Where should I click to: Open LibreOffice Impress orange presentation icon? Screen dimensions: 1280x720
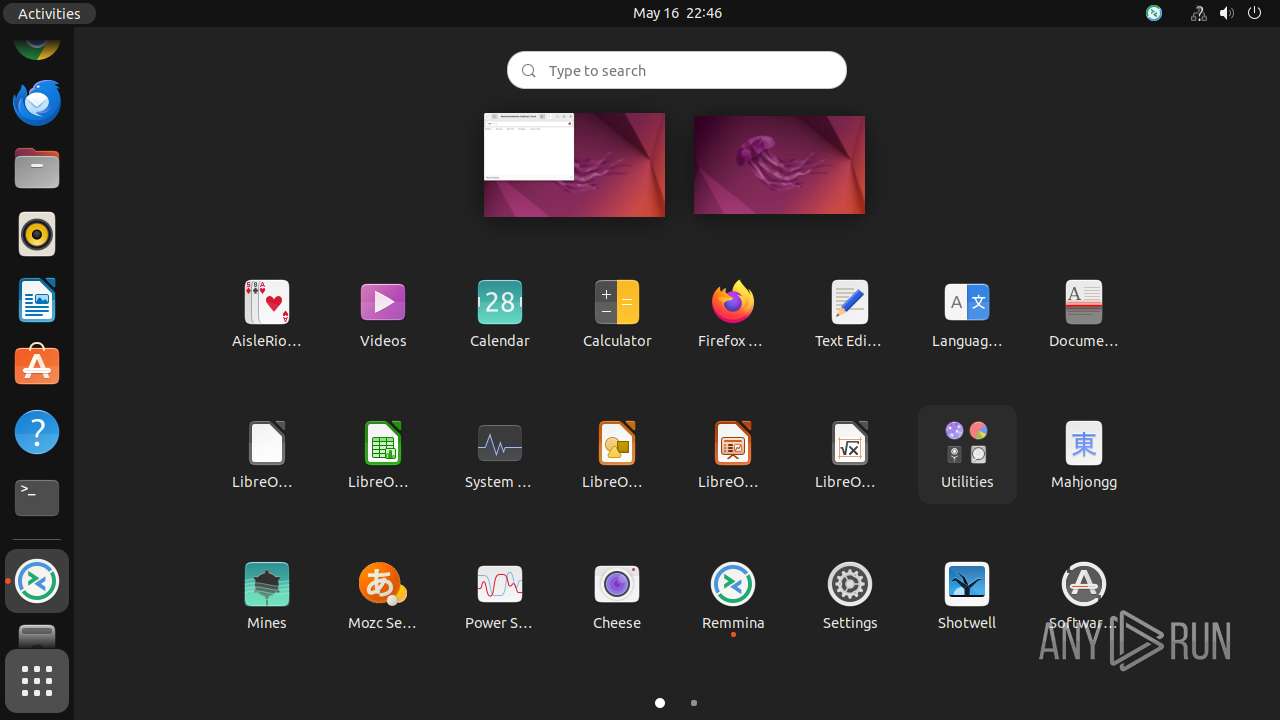tap(733, 454)
